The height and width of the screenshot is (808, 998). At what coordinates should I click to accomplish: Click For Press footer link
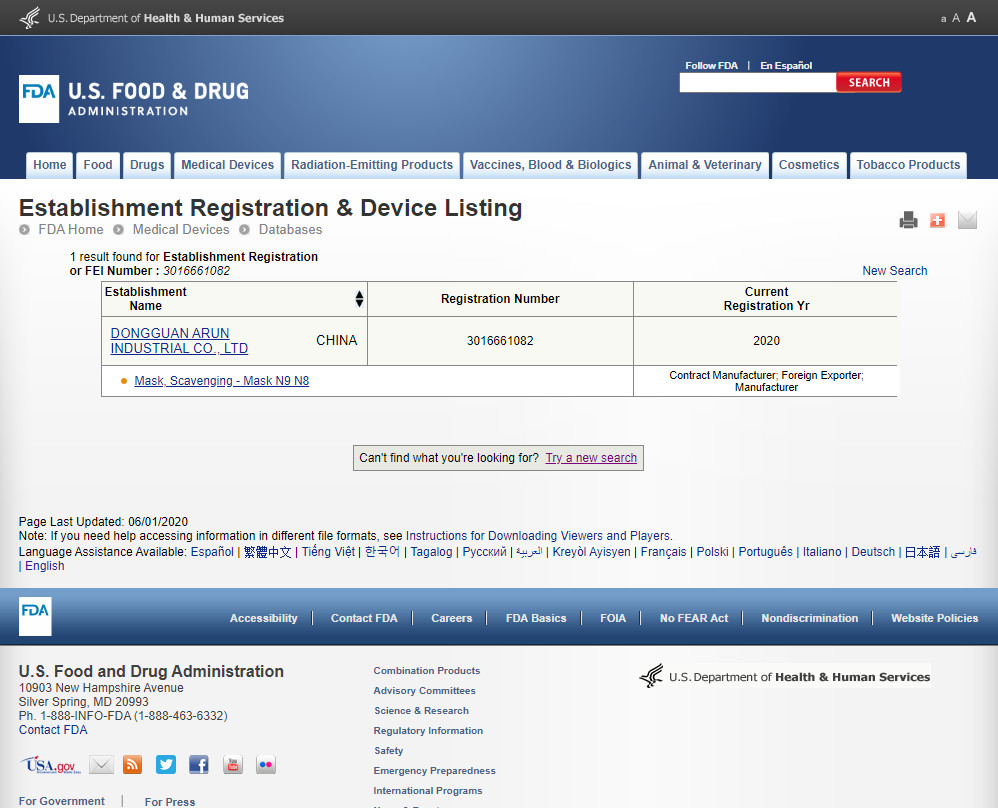[x=169, y=802]
